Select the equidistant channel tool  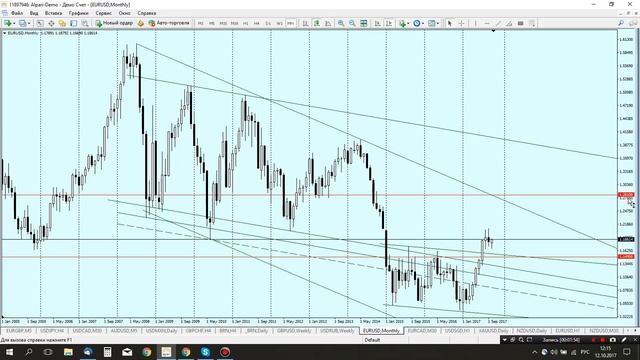[x=509, y=23]
